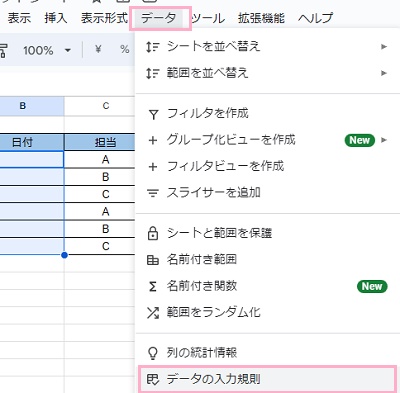Click the 範囲を並べ替え sort icon
Image resolution: width=400 pixels, height=393 pixels.
(153, 73)
